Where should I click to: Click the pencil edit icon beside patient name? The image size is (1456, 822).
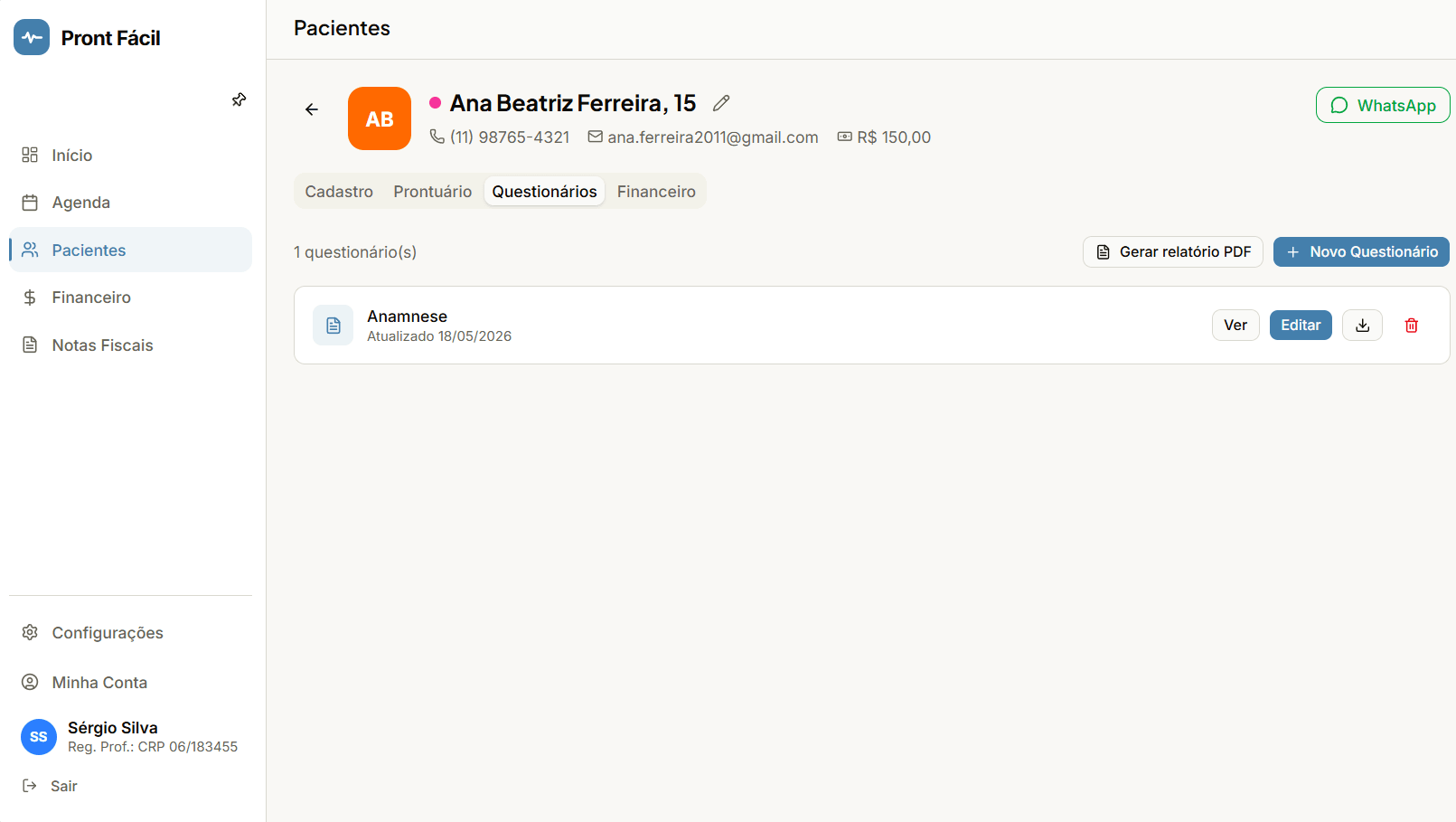point(721,103)
